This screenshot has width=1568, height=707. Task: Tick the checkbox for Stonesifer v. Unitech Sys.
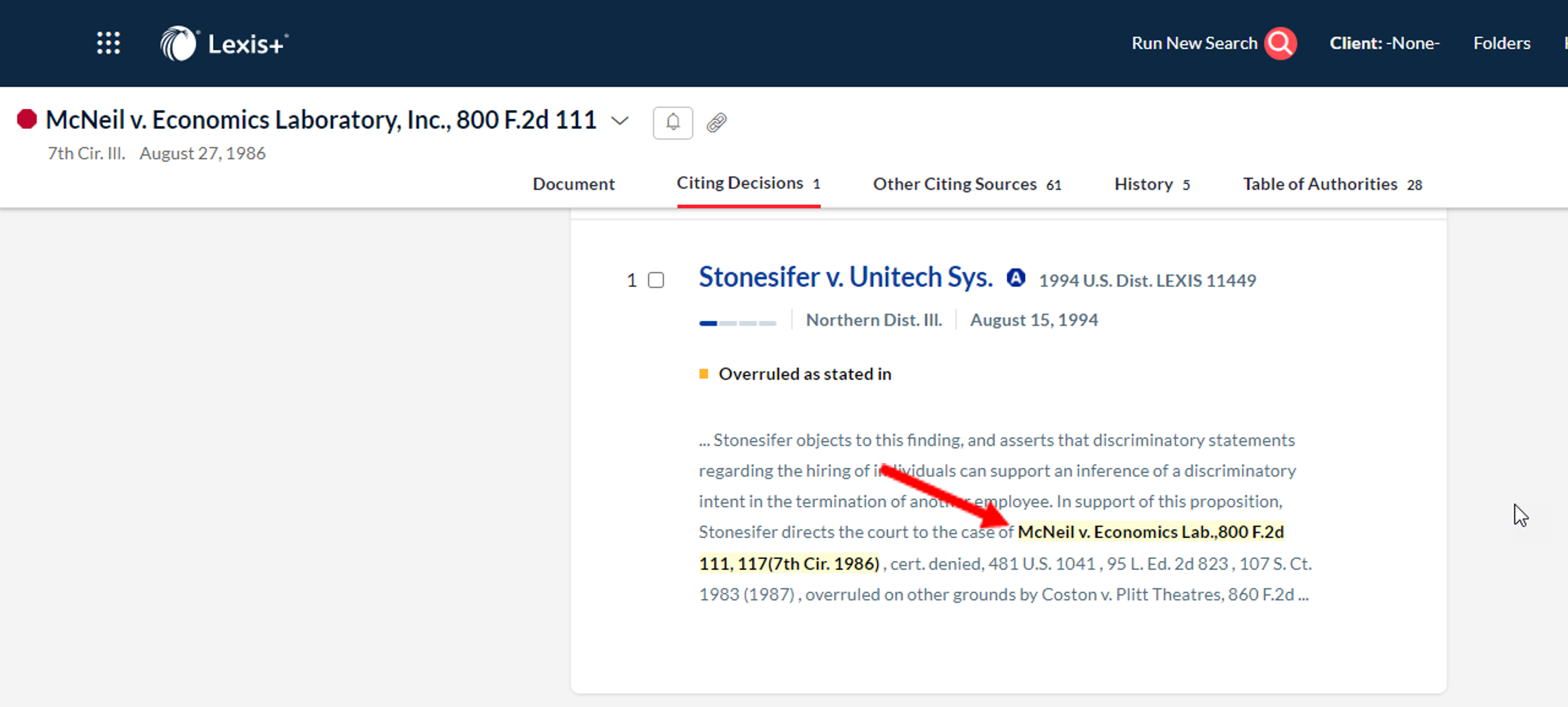coord(656,280)
